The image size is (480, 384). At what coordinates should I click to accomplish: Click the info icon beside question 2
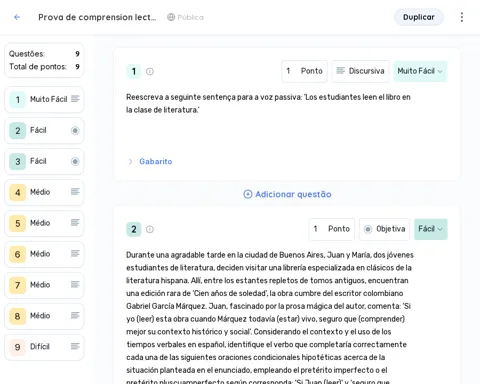pyautogui.click(x=150, y=229)
